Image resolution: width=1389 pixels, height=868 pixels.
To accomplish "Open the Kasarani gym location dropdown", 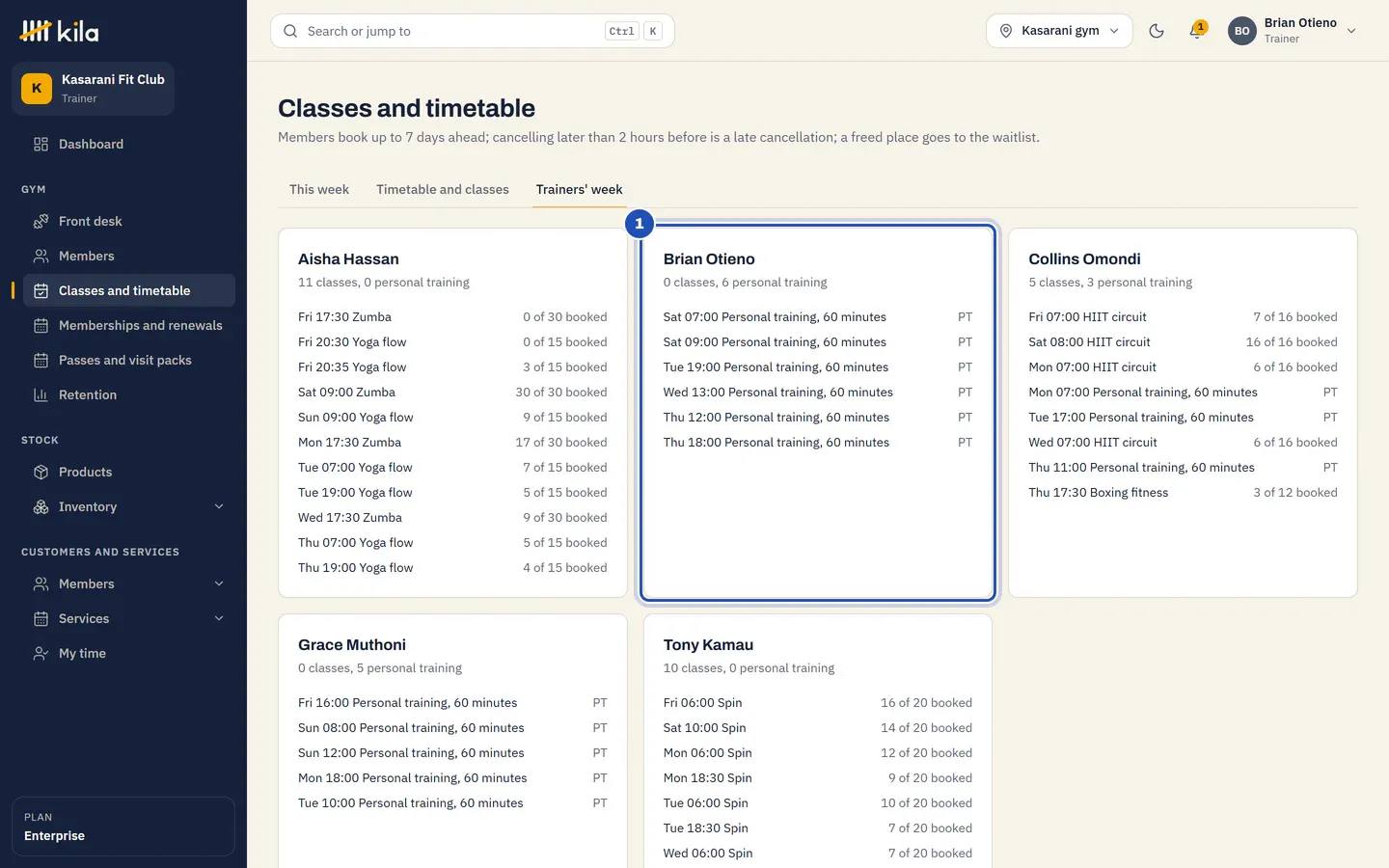I will (1059, 31).
